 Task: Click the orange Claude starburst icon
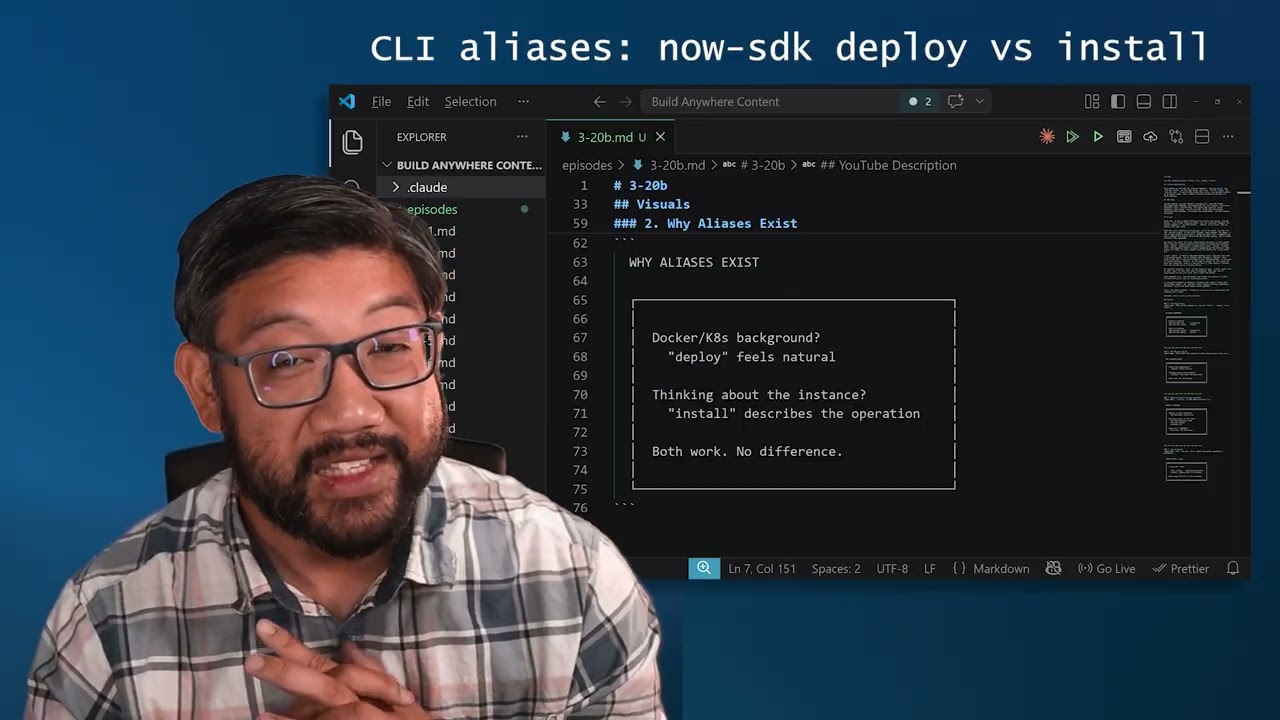pyautogui.click(x=1047, y=137)
